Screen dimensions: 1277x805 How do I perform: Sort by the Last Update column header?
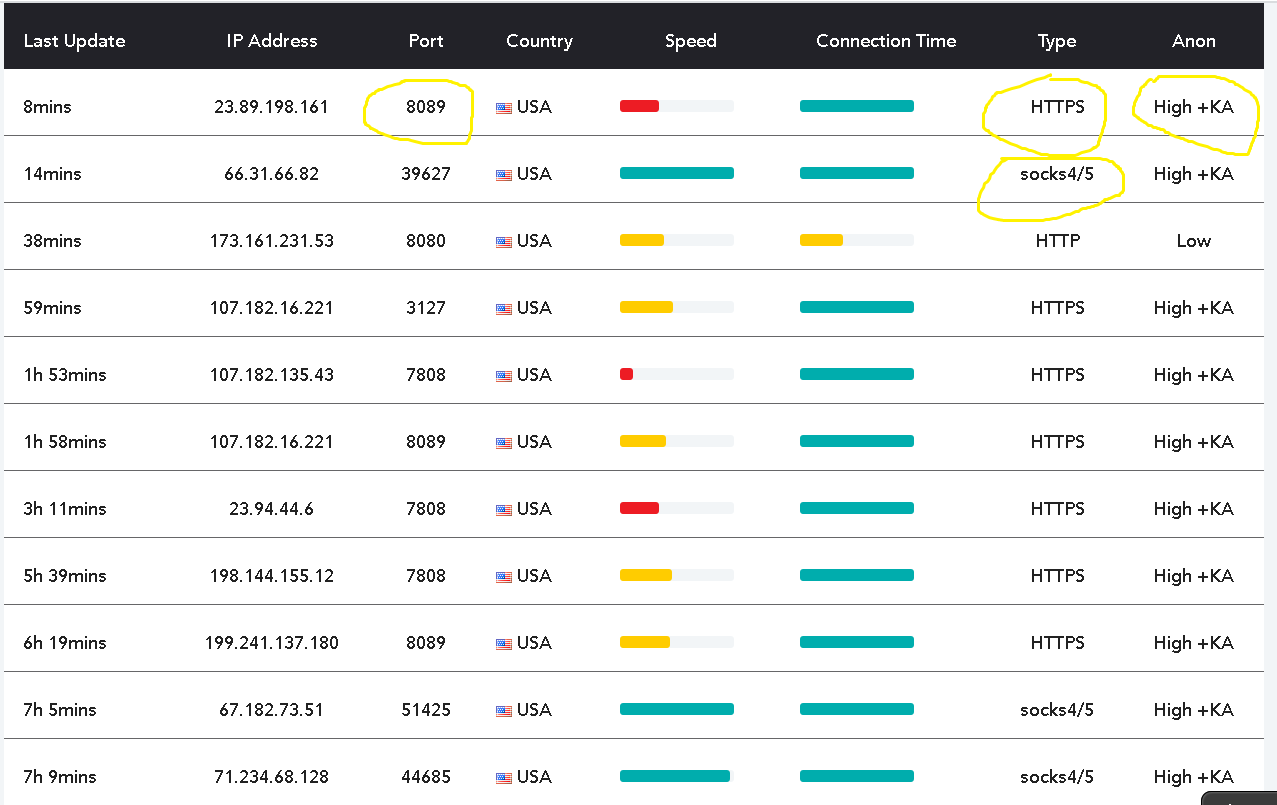point(74,41)
